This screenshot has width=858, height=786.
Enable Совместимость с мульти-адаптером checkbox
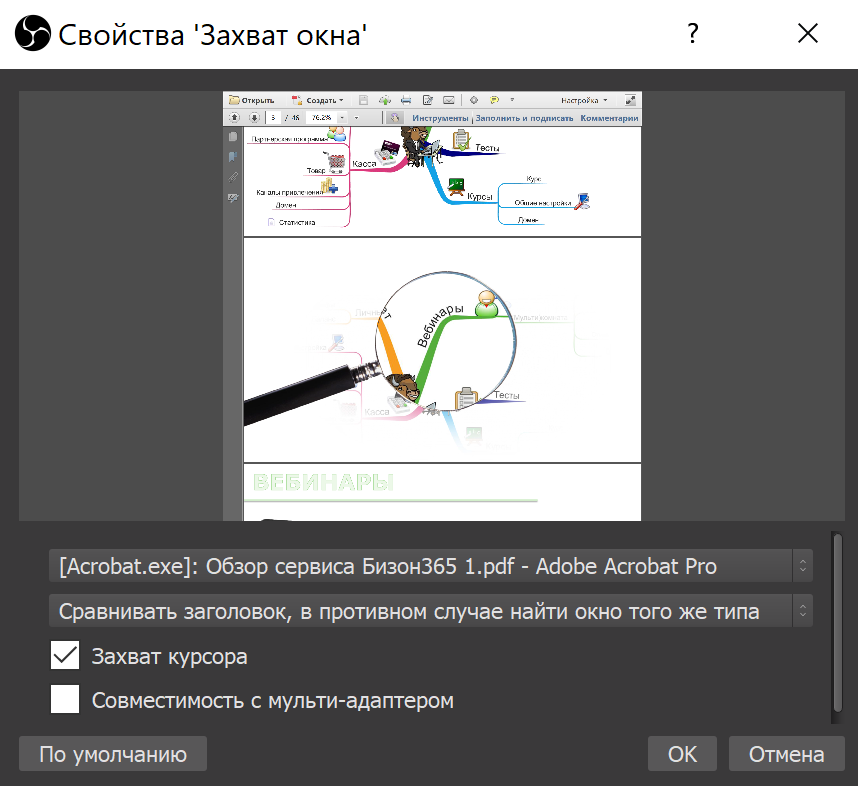pyautogui.click(x=65, y=700)
